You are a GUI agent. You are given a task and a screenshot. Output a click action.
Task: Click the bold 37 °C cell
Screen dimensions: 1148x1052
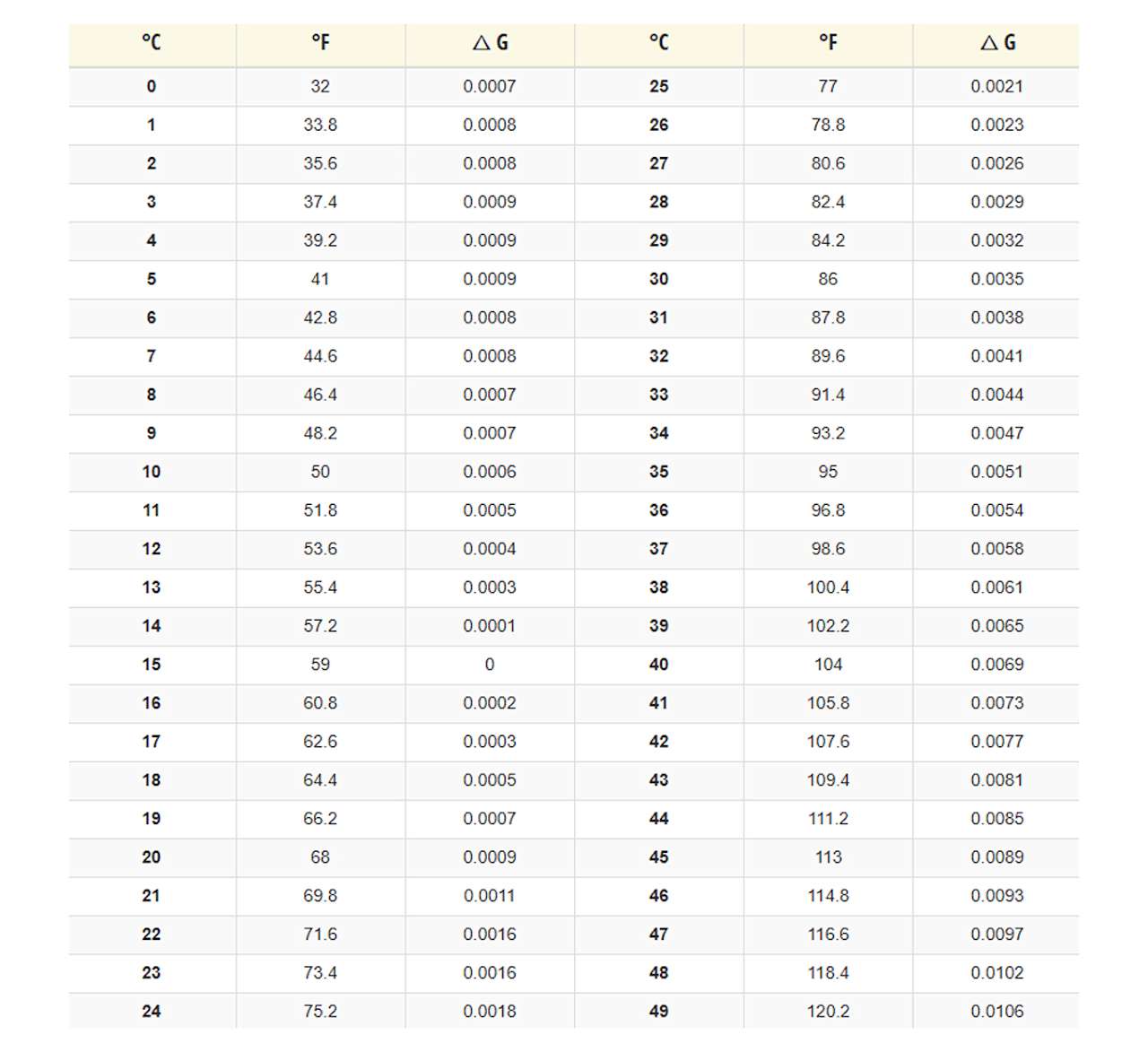pyautogui.click(x=659, y=549)
